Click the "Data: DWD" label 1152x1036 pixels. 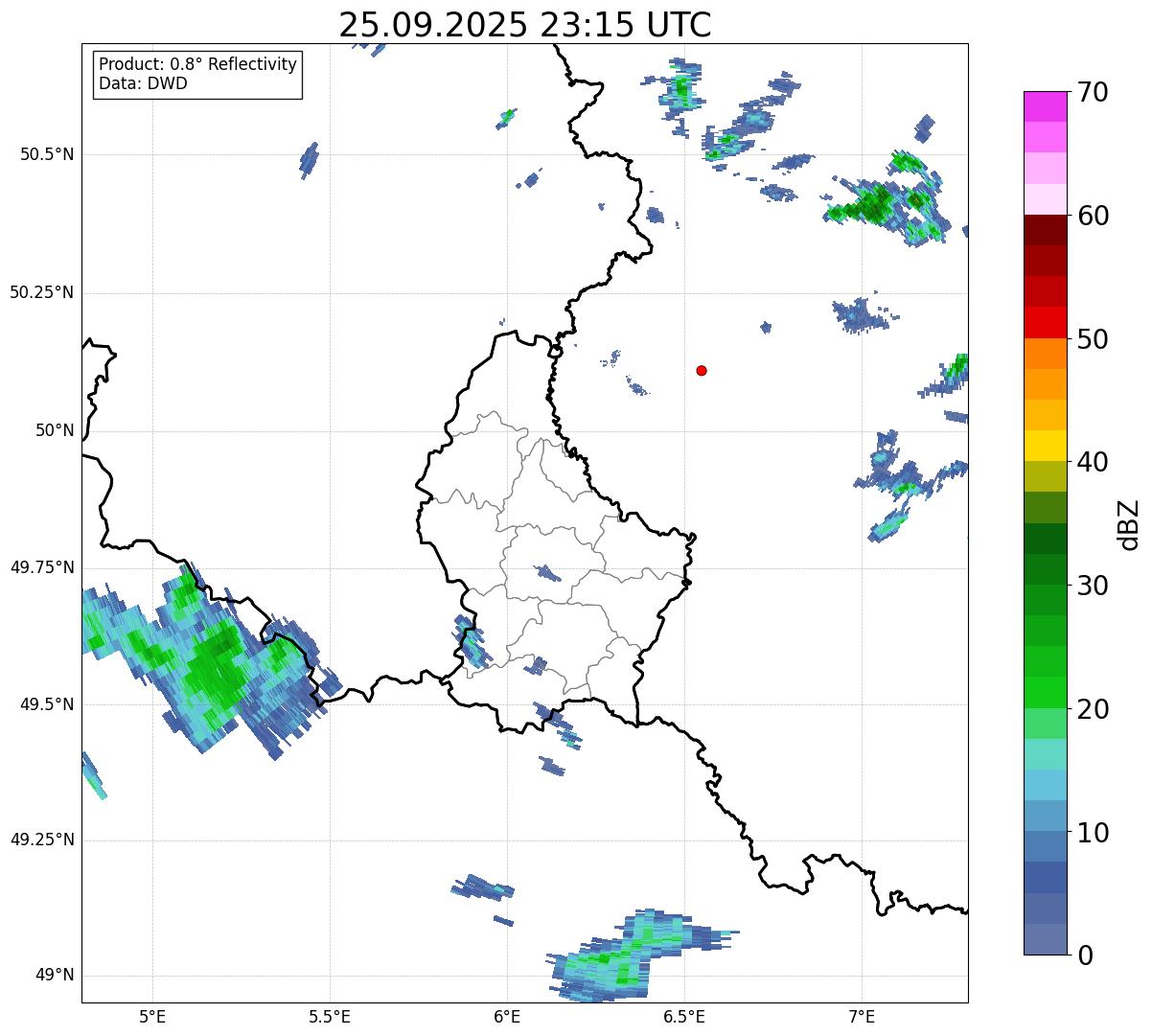click(143, 83)
